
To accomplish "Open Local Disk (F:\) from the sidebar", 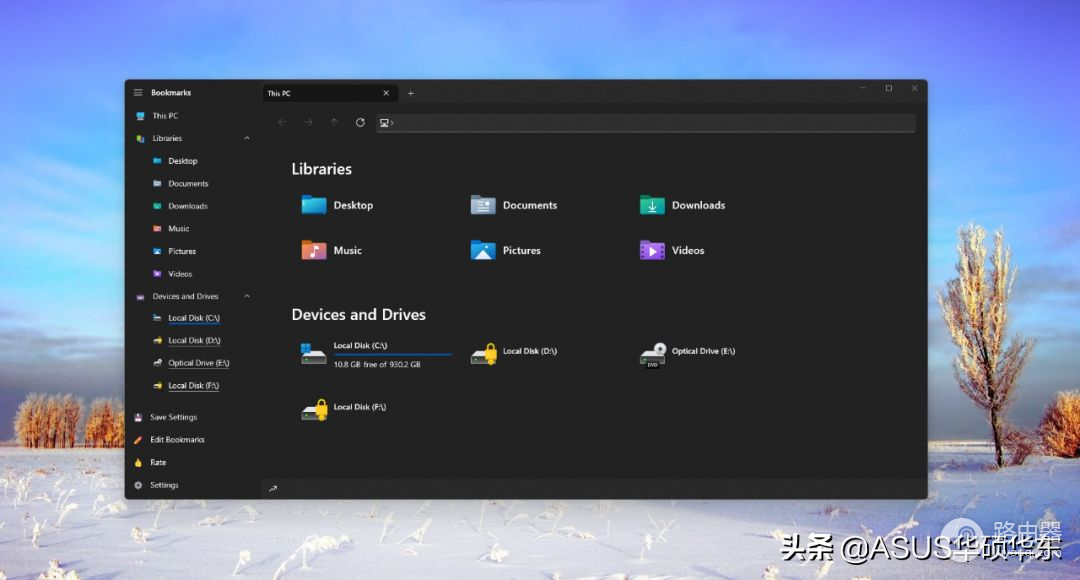I will tap(194, 386).
